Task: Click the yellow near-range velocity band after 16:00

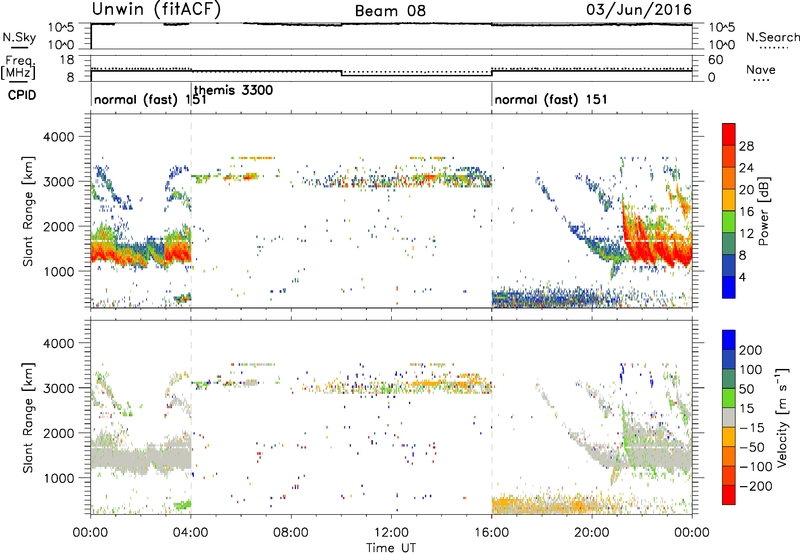Action: point(546,504)
